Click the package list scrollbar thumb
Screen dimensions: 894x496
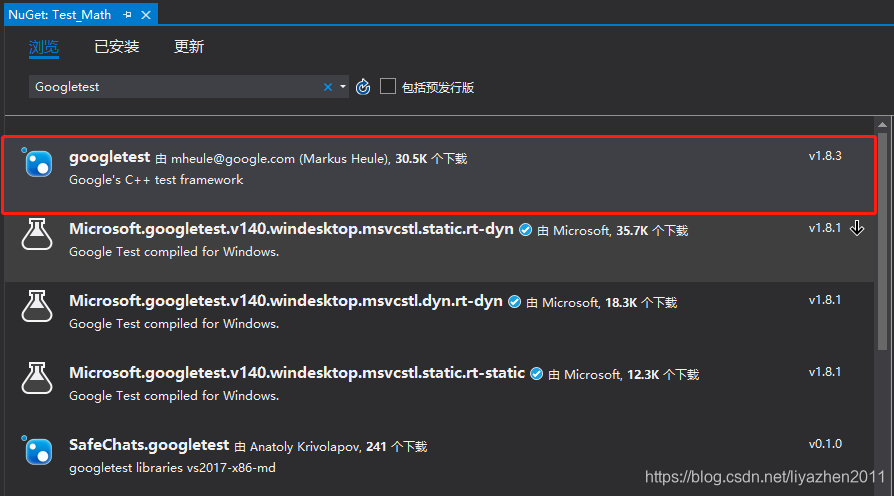click(883, 241)
